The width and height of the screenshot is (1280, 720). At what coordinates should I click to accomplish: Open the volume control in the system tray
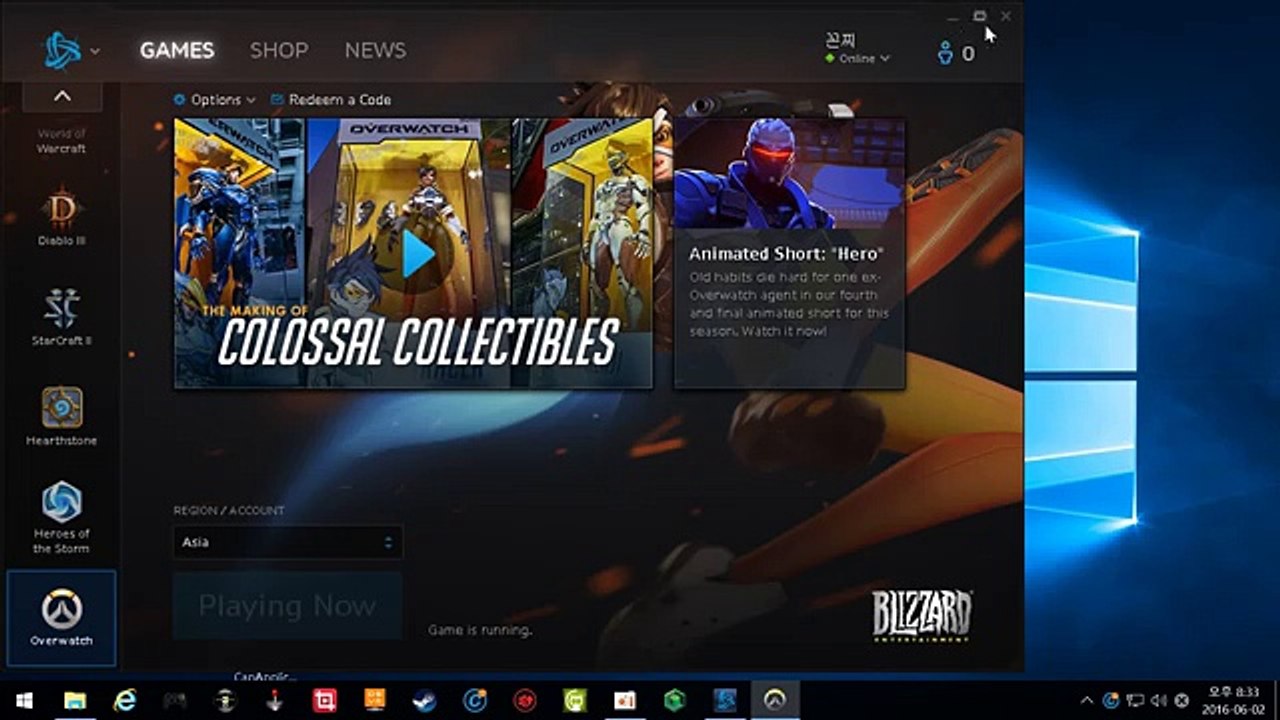point(1158,700)
